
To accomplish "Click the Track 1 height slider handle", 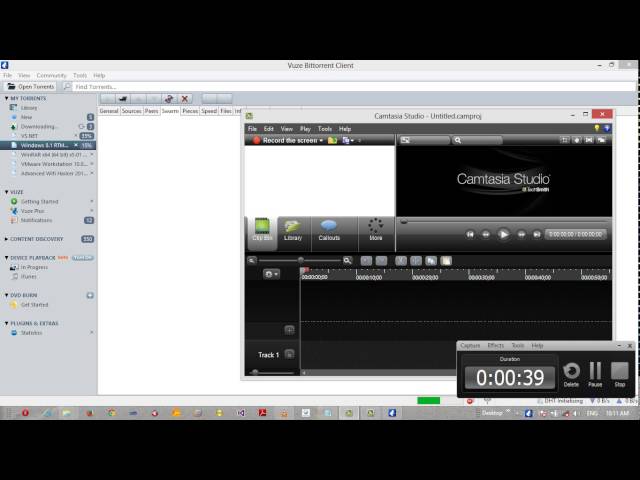I will tap(255, 372).
